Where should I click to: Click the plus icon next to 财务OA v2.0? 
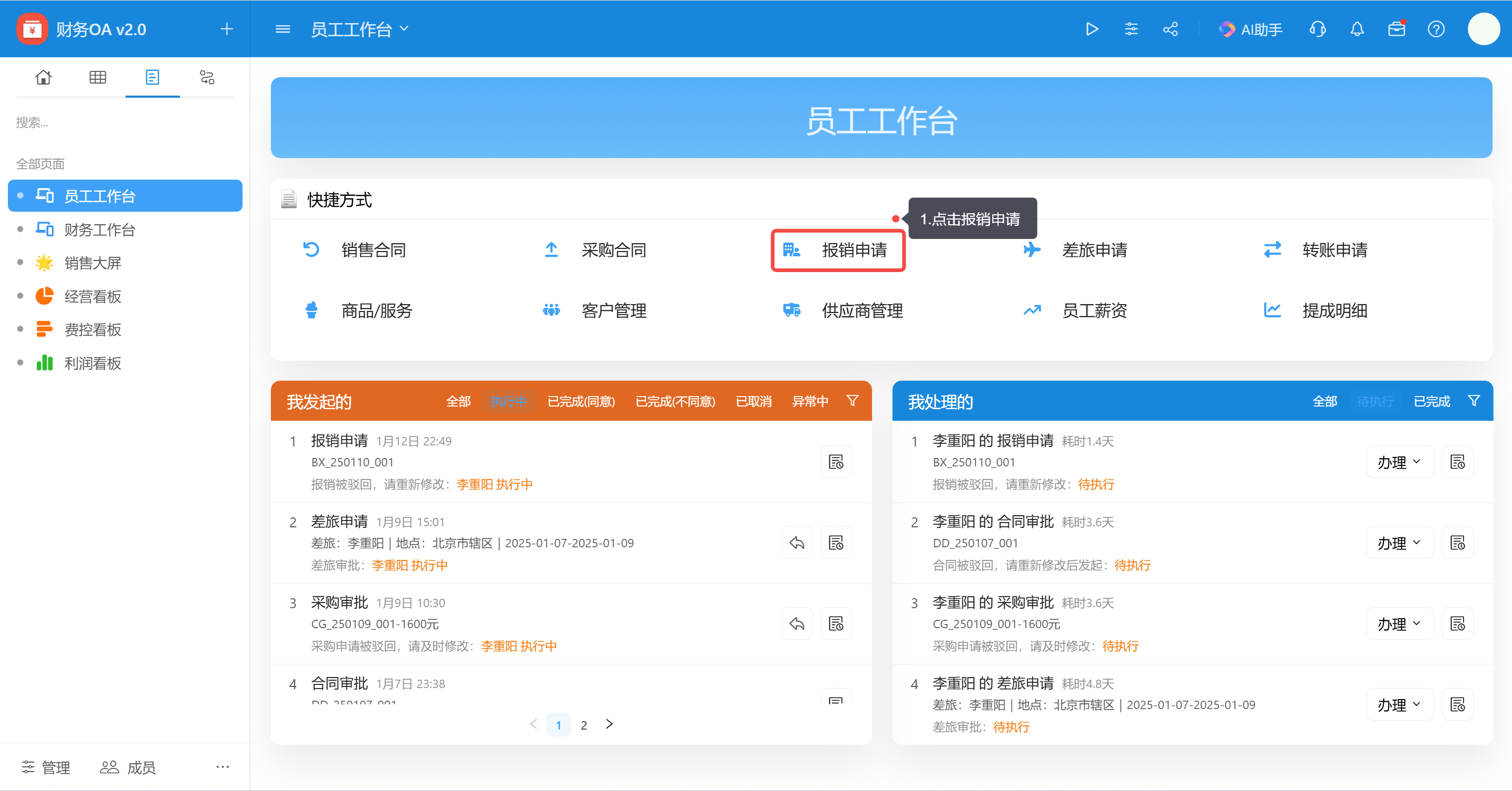click(227, 29)
